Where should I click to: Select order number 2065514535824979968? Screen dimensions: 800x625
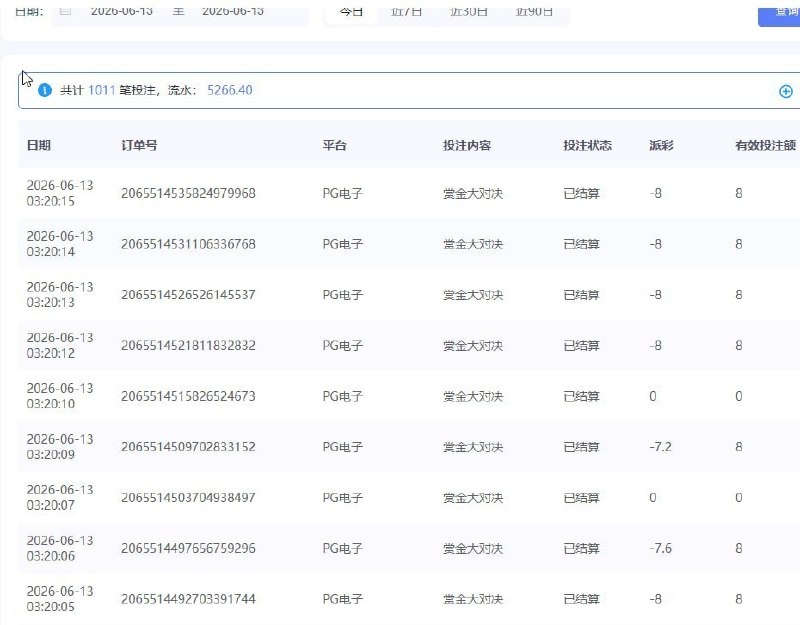188,193
